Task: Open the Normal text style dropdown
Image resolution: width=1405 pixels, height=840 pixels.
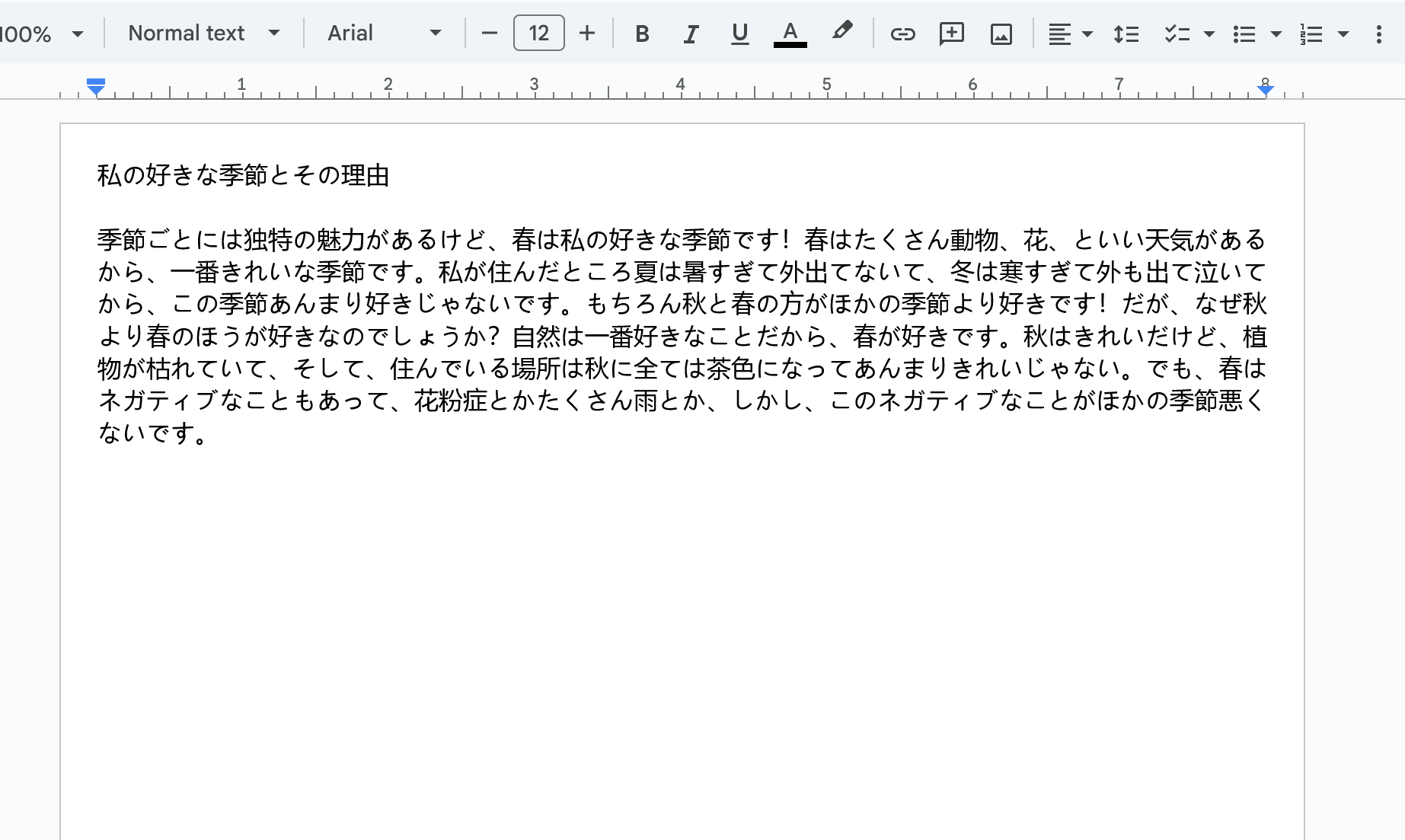Action: pyautogui.click(x=203, y=34)
